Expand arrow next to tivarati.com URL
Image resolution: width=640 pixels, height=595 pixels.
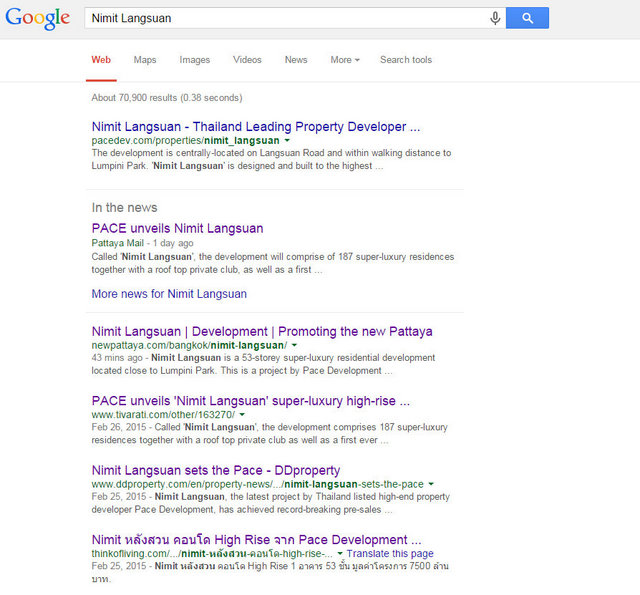242,415
